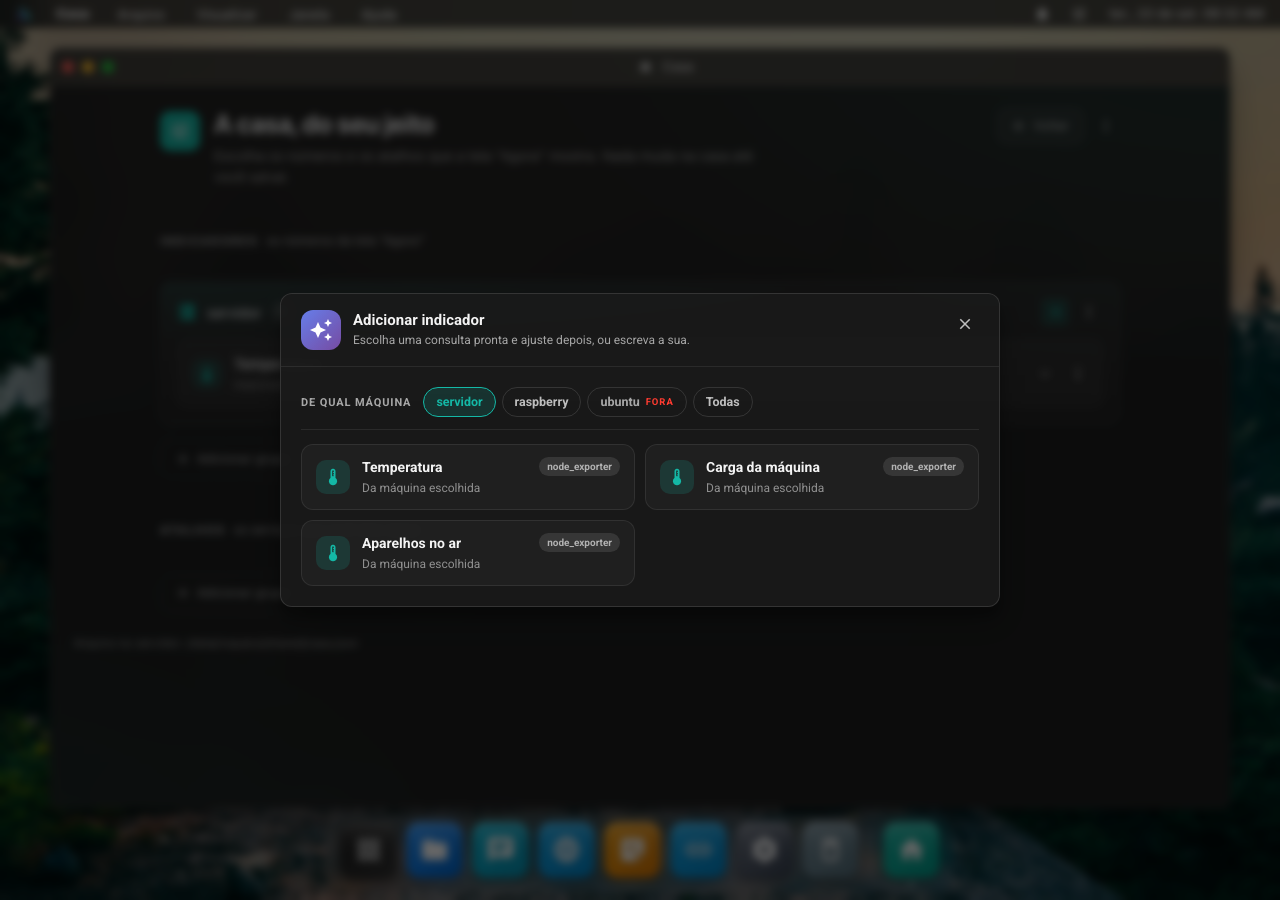Launch the green home app in the dock
Image resolution: width=1280 pixels, height=900 pixels.
click(x=911, y=850)
